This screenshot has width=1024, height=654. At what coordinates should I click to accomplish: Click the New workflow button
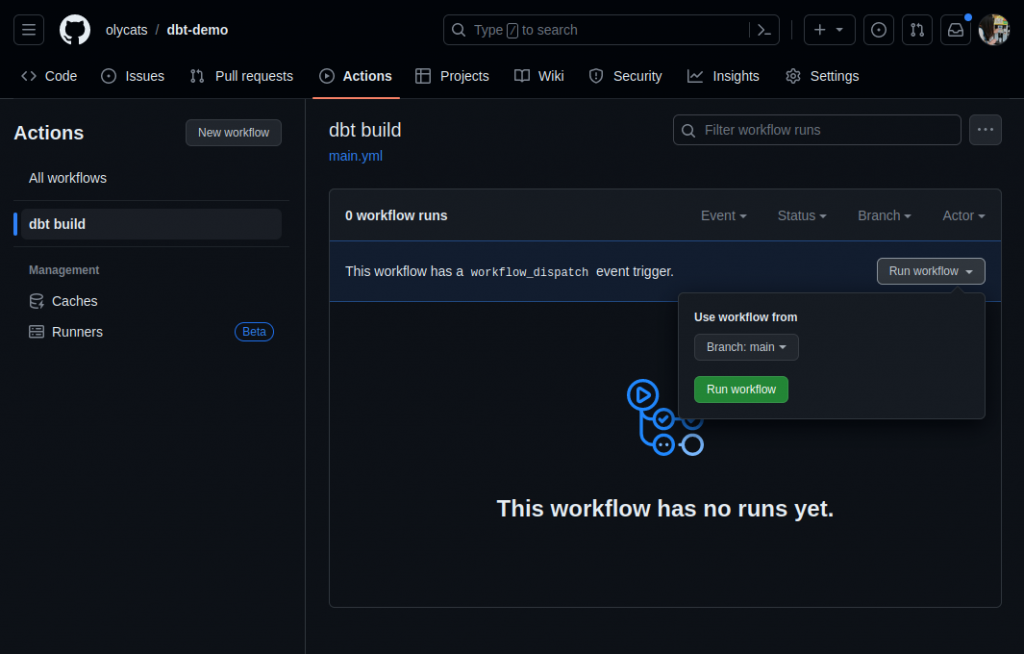click(x=233, y=133)
